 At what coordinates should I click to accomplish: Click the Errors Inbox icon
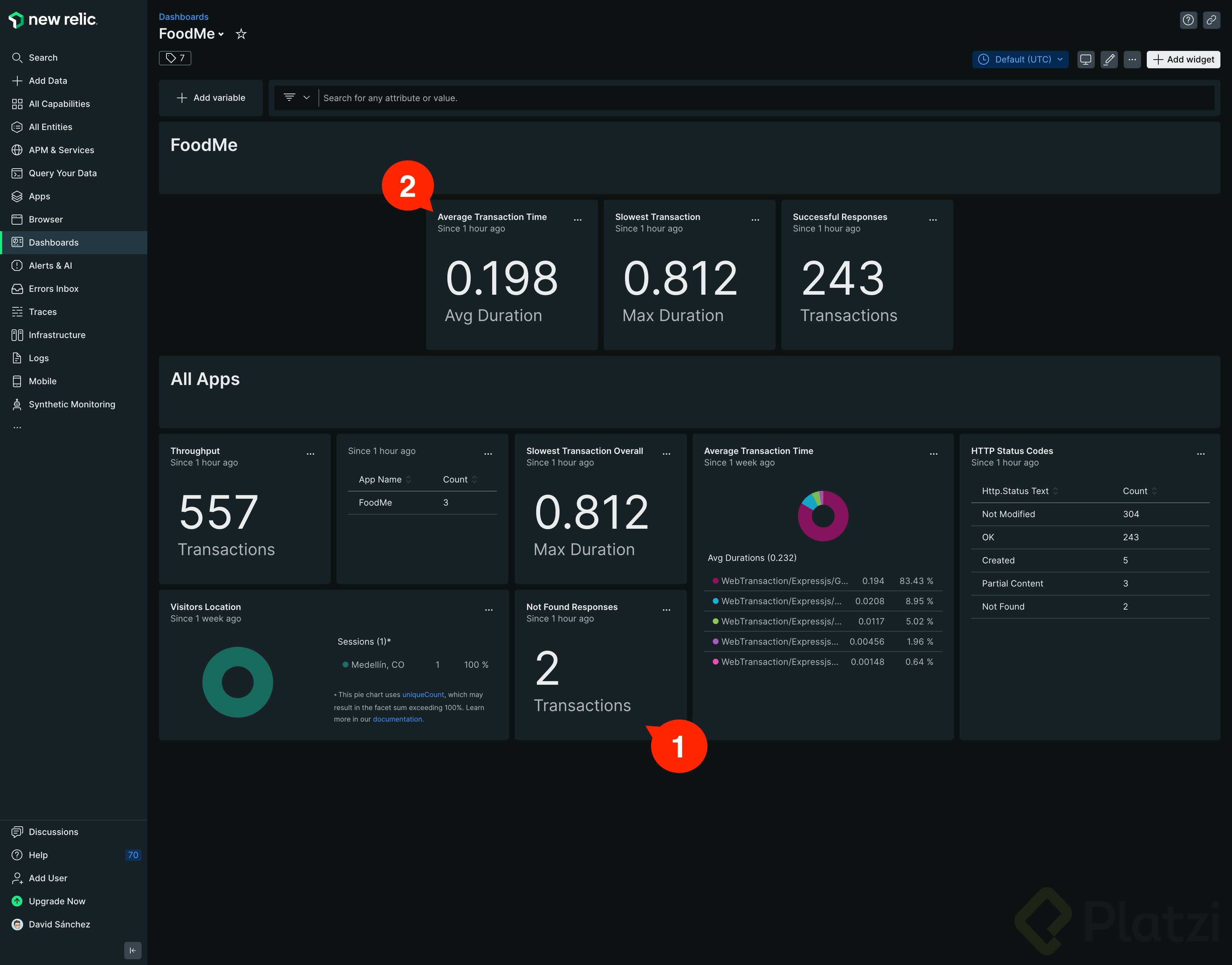point(17,289)
